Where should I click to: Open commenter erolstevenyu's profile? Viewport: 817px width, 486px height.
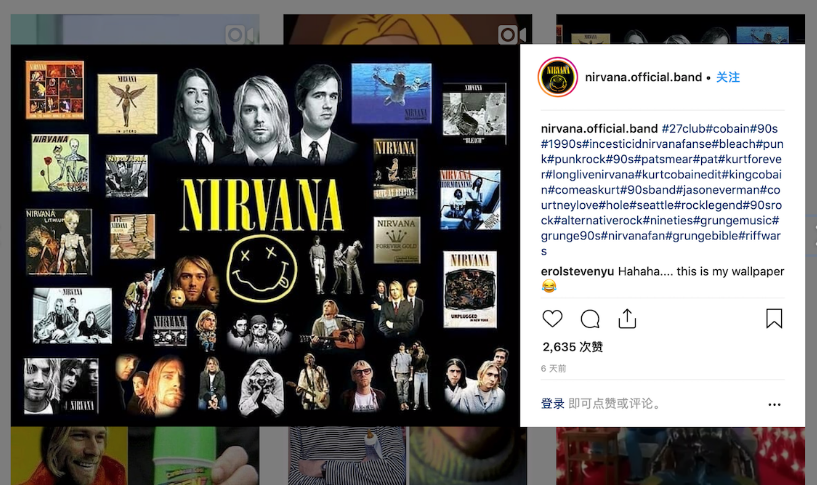pyautogui.click(x=577, y=271)
